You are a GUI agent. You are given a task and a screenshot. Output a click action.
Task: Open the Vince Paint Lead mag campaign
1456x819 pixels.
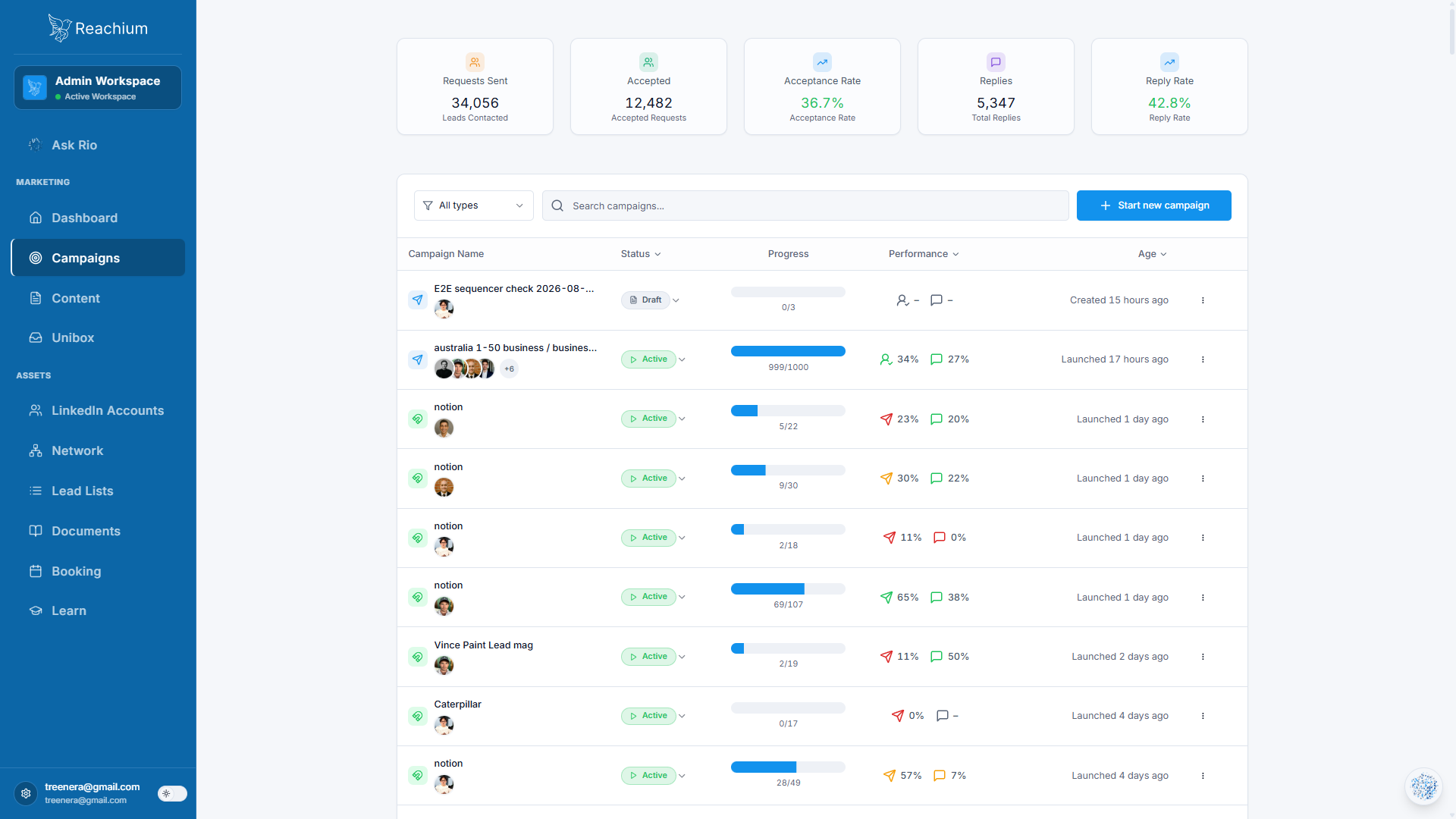pyautogui.click(x=483, y=645)
